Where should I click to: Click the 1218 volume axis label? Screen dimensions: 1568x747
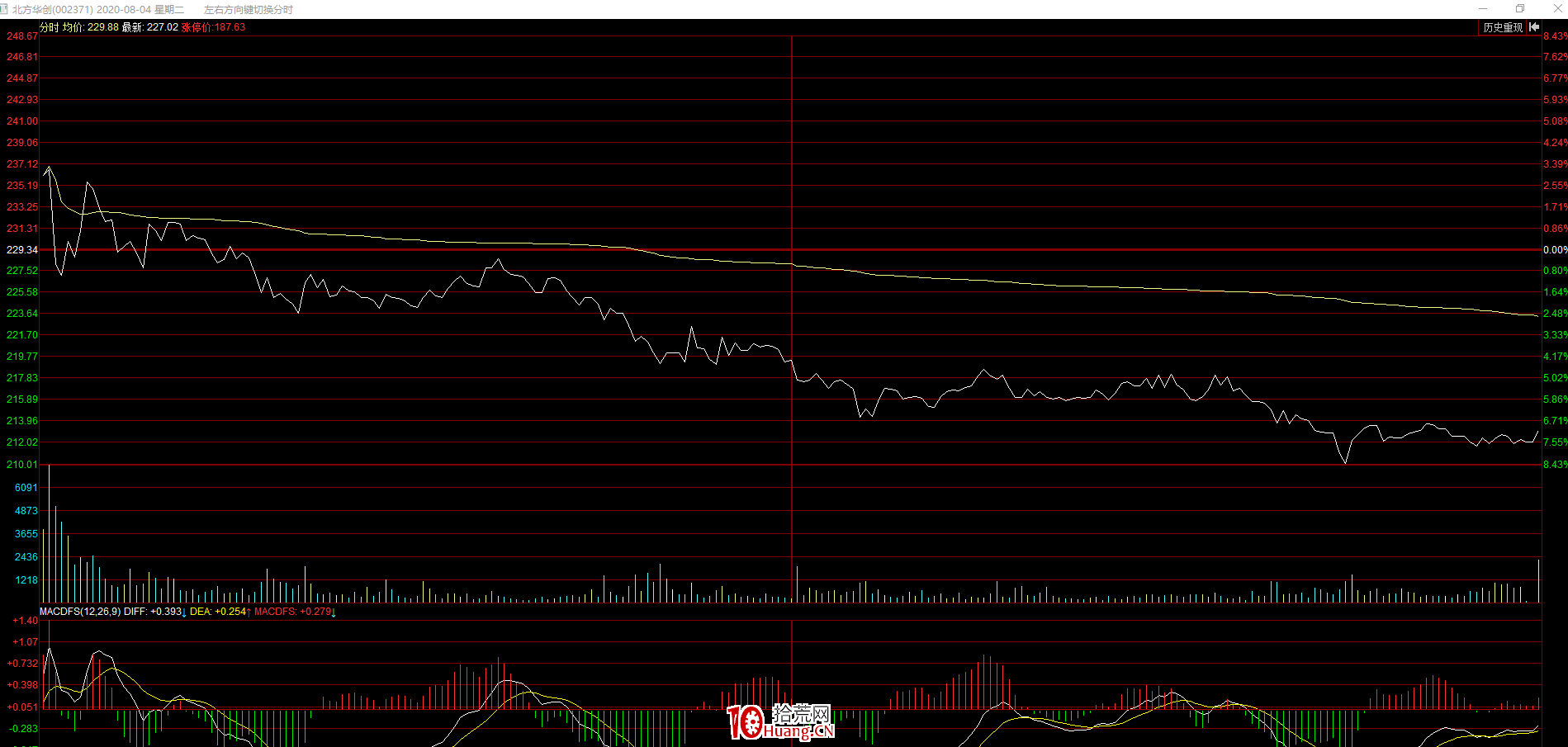click(26, 580)
